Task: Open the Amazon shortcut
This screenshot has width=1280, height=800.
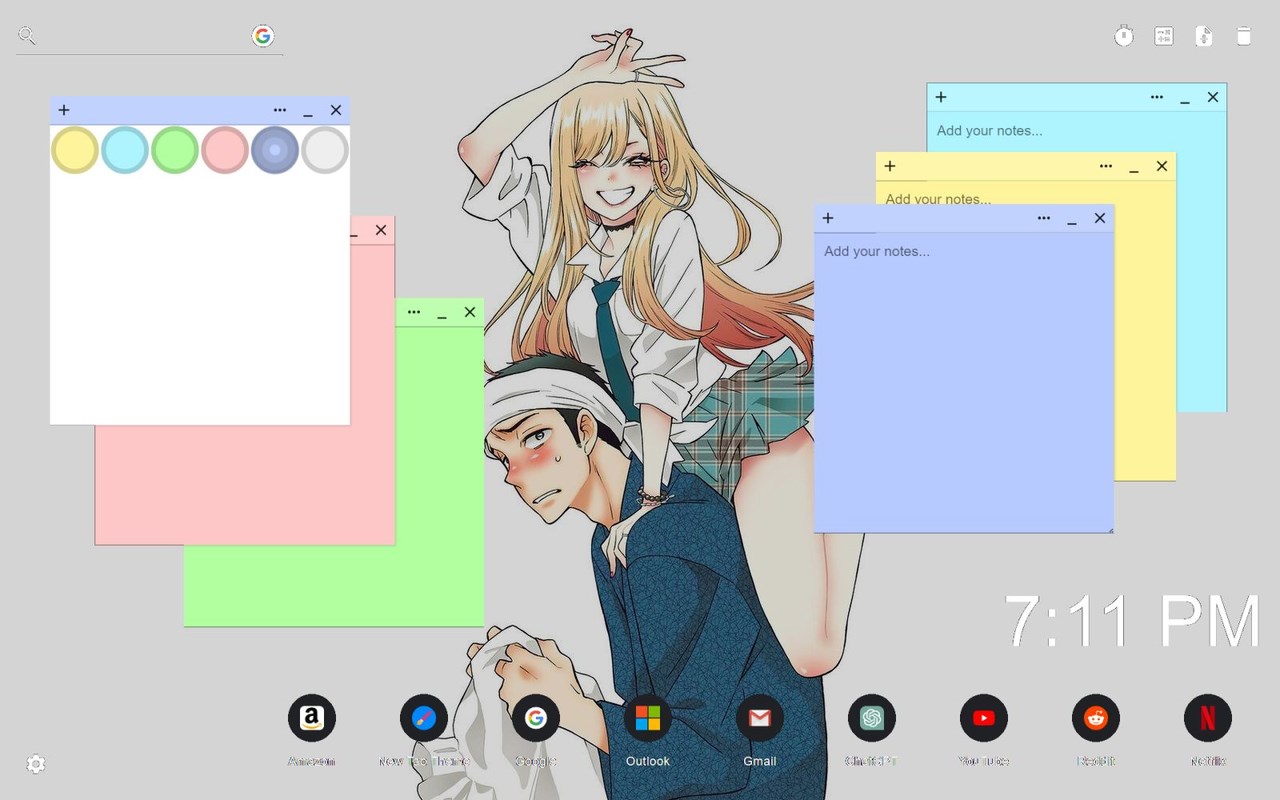Action: (x=312, y=718)
